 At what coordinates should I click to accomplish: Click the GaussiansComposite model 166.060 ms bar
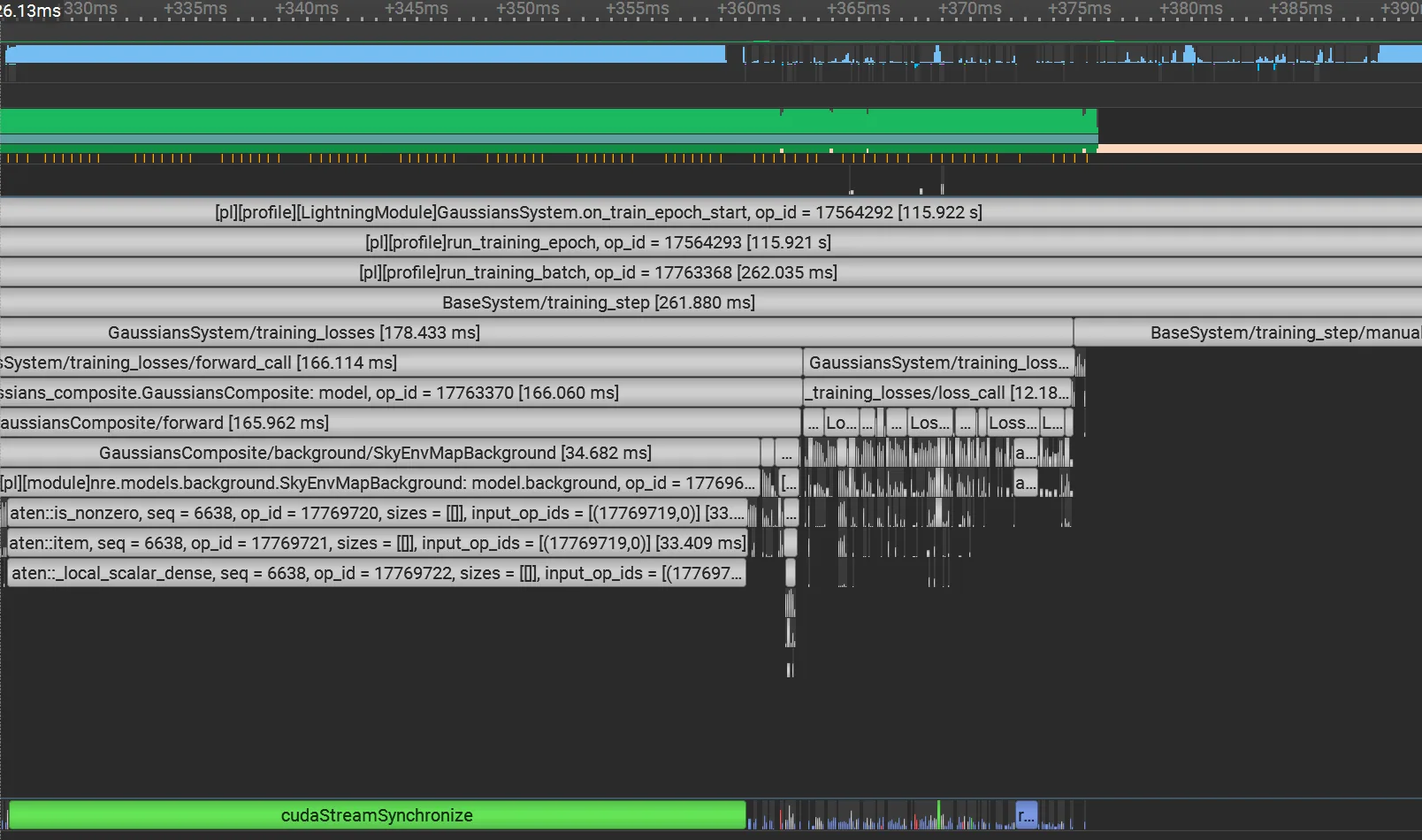[401, 393]
